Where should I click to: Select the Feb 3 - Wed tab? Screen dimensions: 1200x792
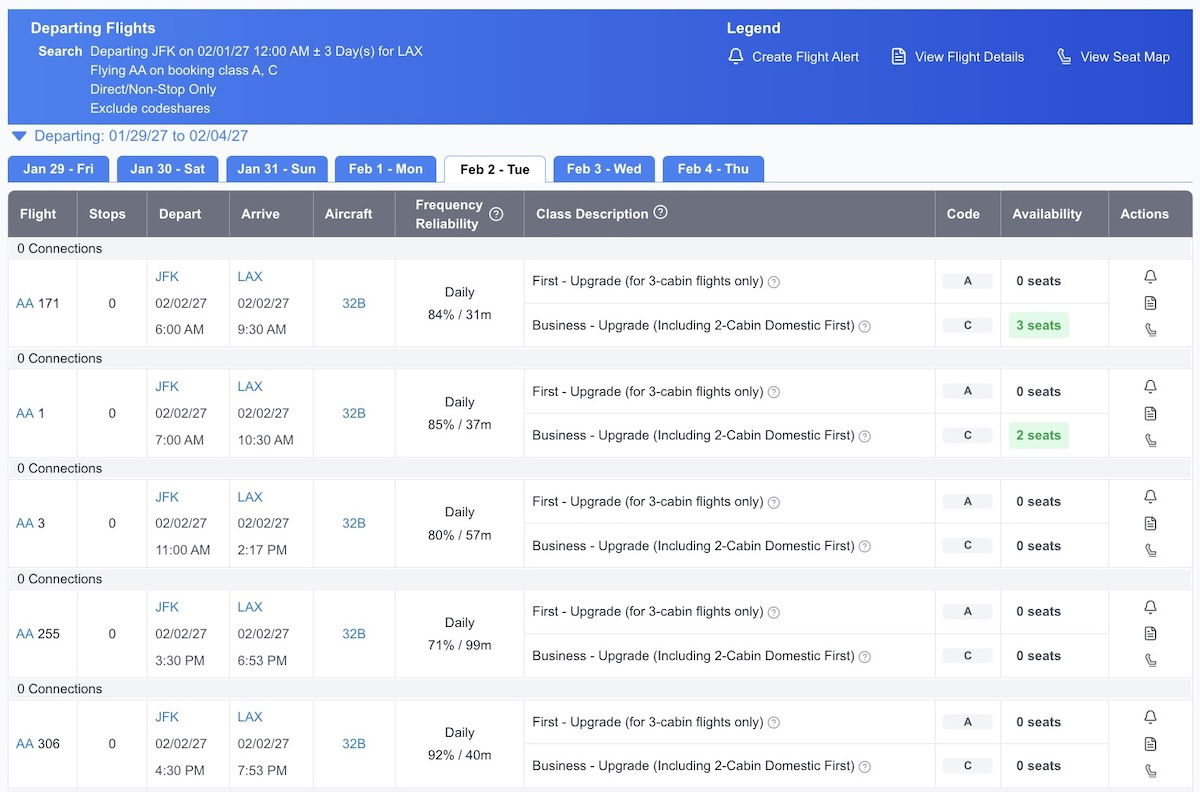[x=603, y=169]
